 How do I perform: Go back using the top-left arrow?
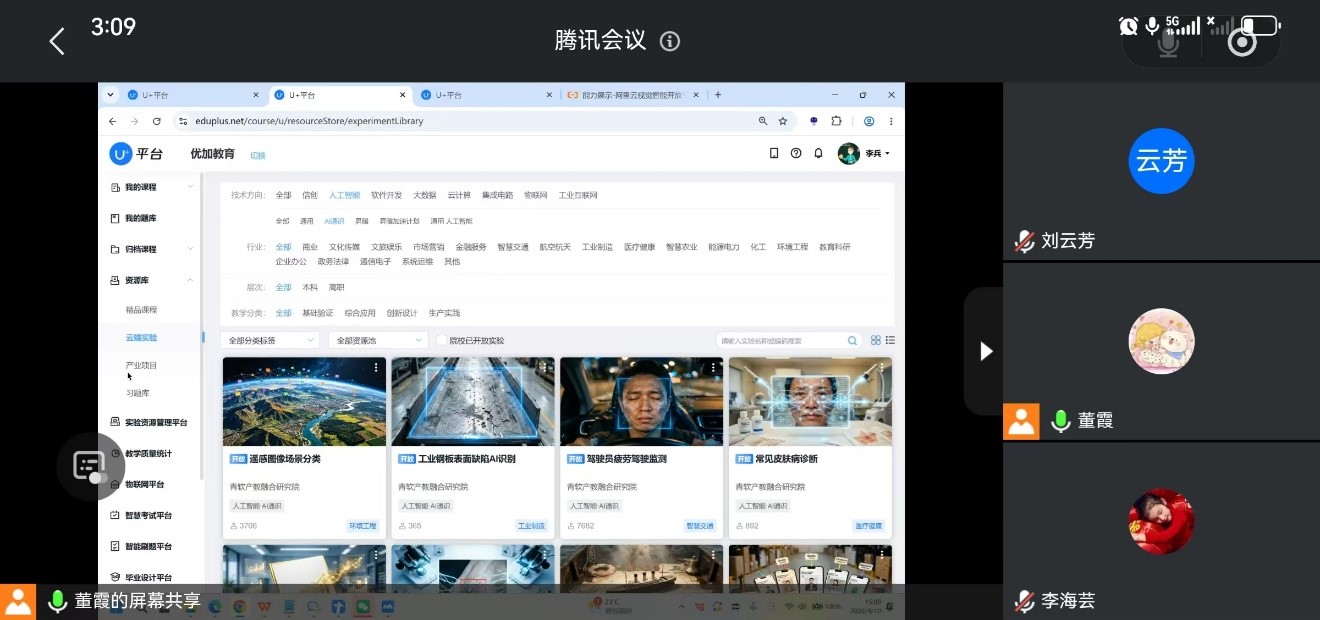click(57, 41)
